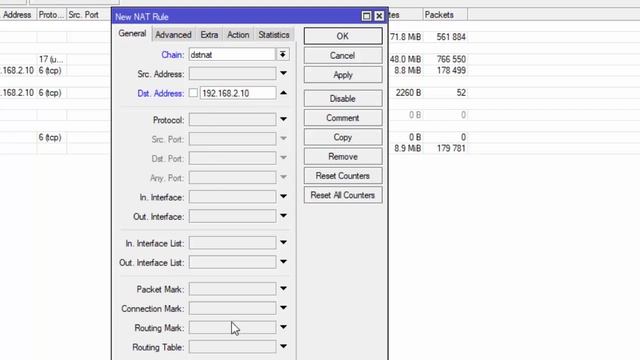Sort by Packets column header

coord(445,15)
